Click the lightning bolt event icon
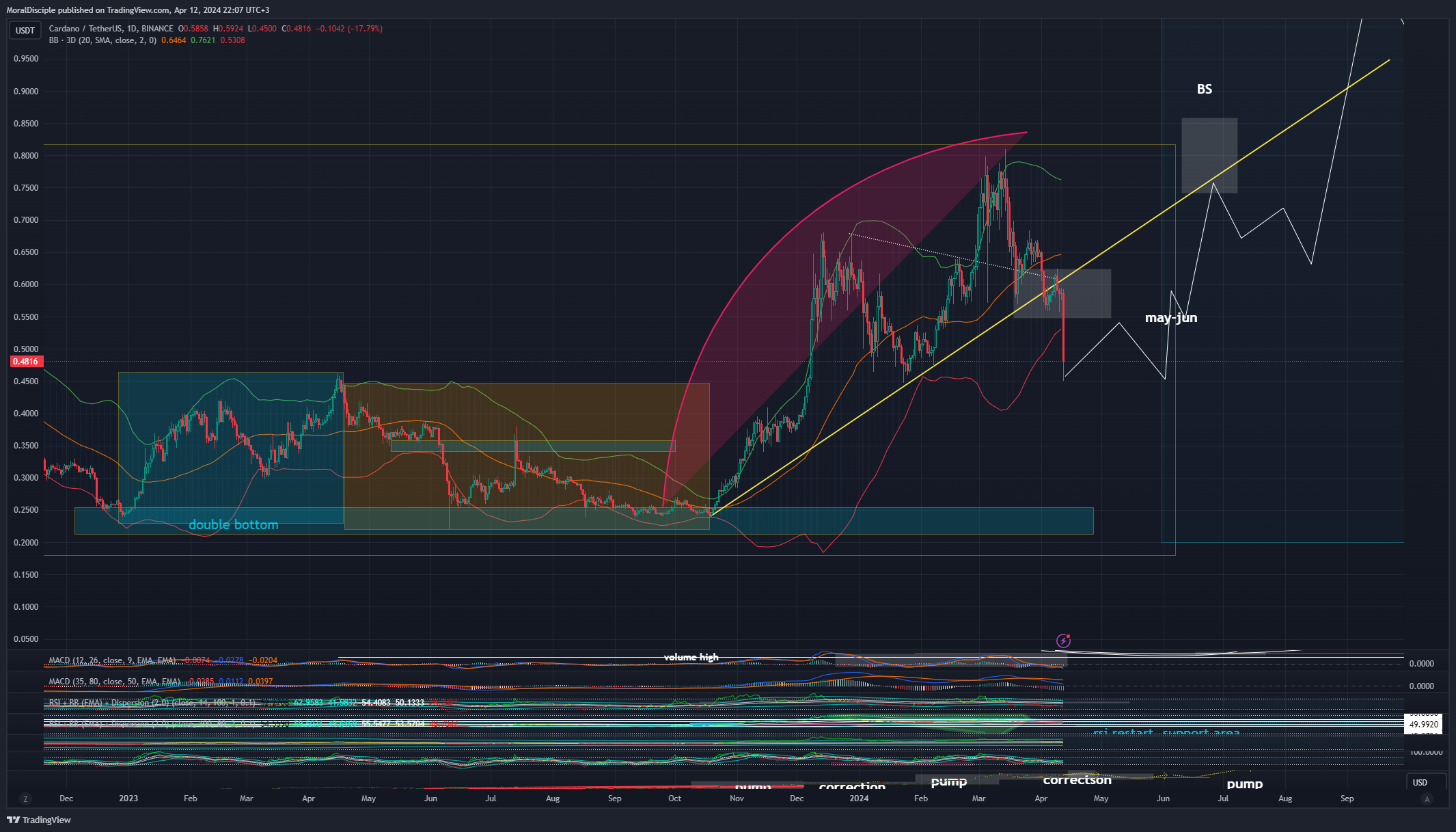The width and height of the screenshot is (1456, 832). pyautogui.click(x=1063, y=641)
